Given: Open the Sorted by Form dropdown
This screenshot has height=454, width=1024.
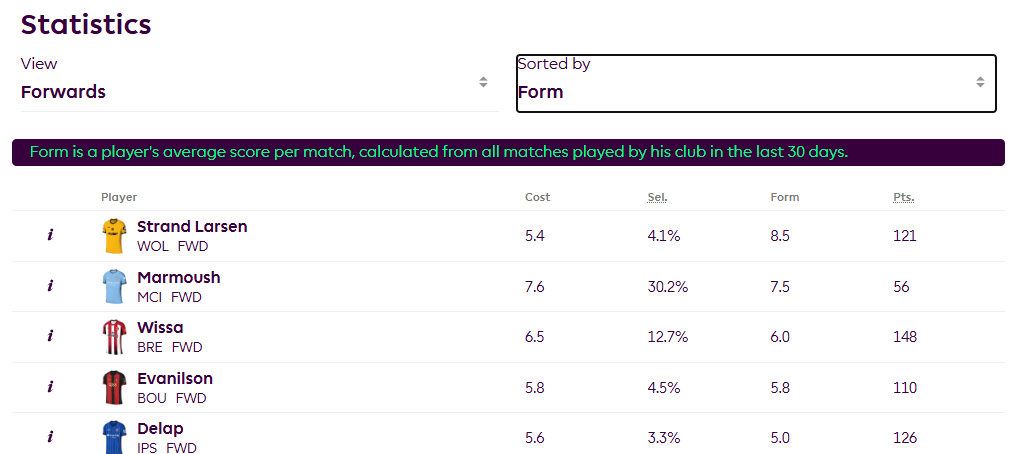Looking at the screenshot, I should 756,84.
